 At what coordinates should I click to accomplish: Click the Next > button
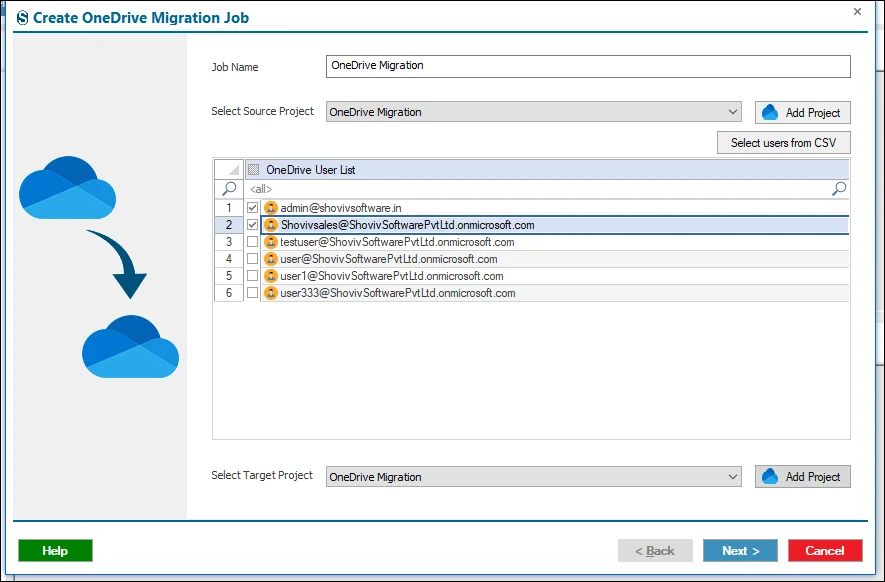(x=740, y=550)
